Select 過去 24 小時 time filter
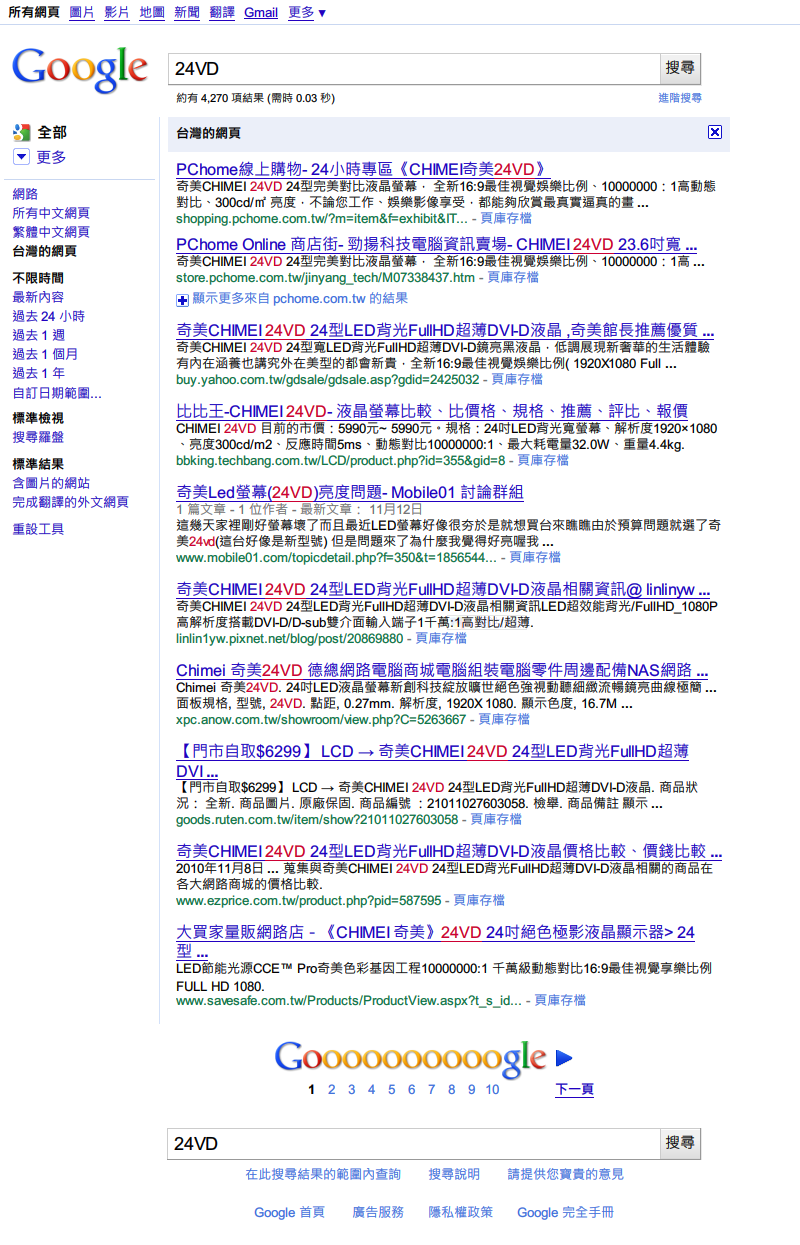Image resolution: width=800 pixels, height=1245 pixels. point(48,316)
